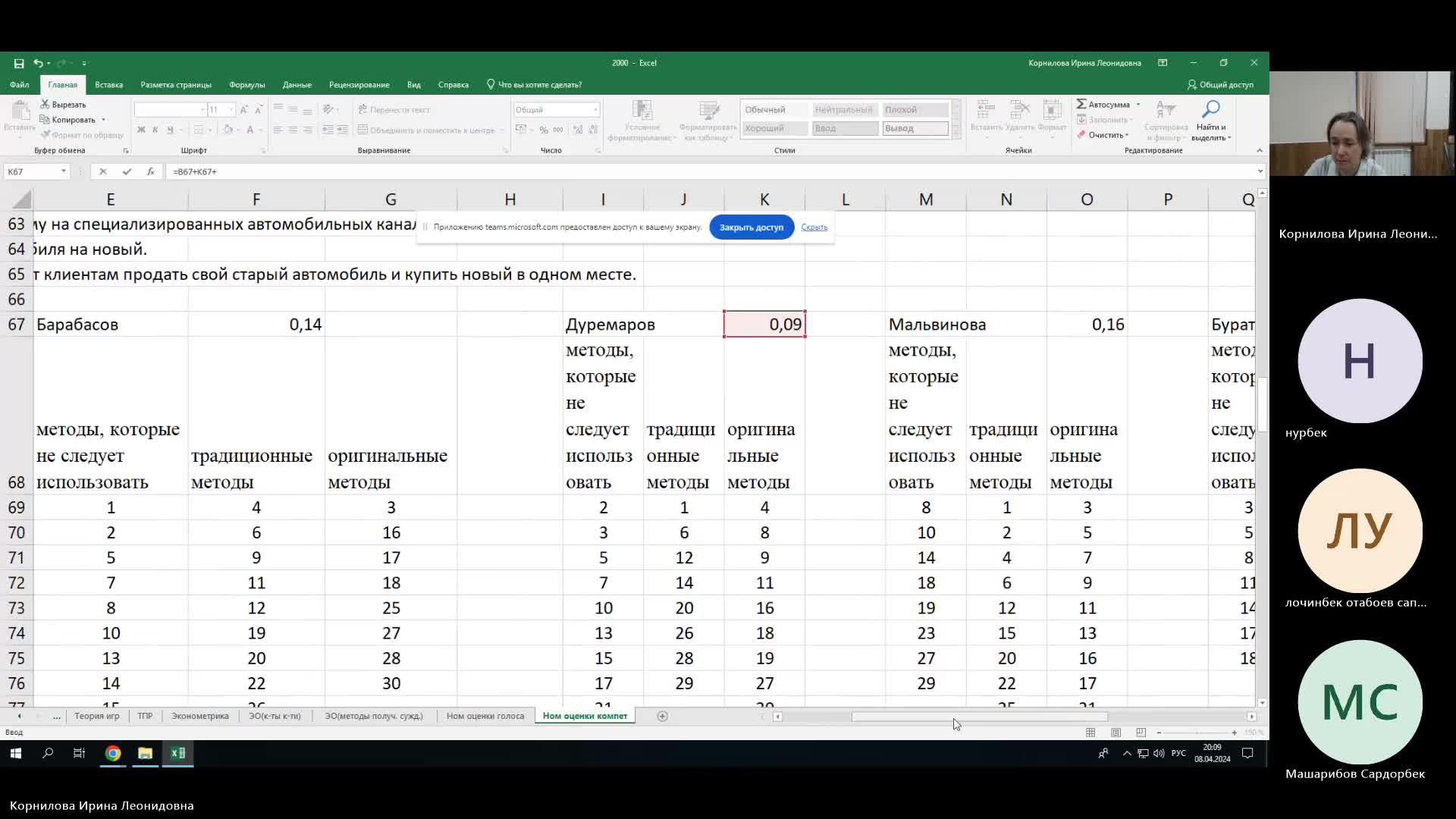
Task: Click the horizontal scrollbar thumb
Action: 979,717
